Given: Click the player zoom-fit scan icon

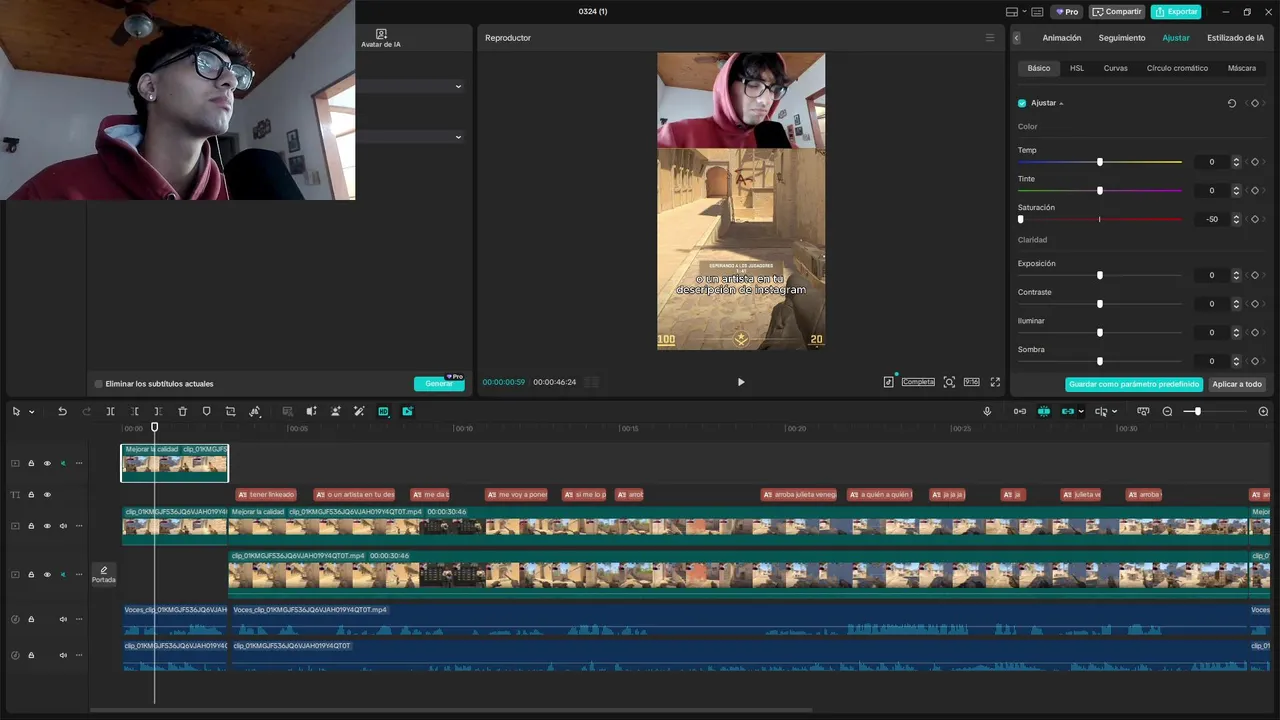Looking at the screenshot, I should [x=949, y=382].
